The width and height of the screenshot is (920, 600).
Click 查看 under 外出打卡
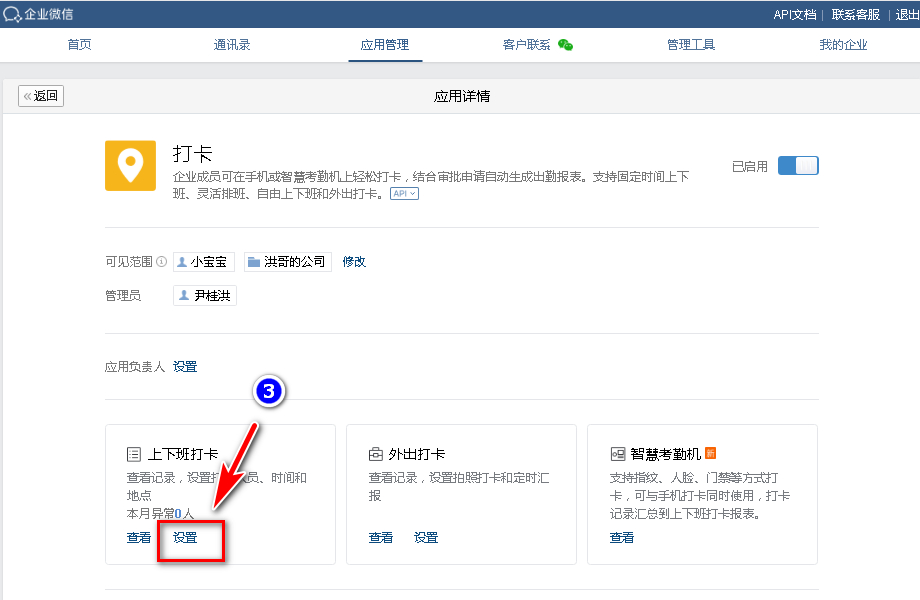(381, 537)
